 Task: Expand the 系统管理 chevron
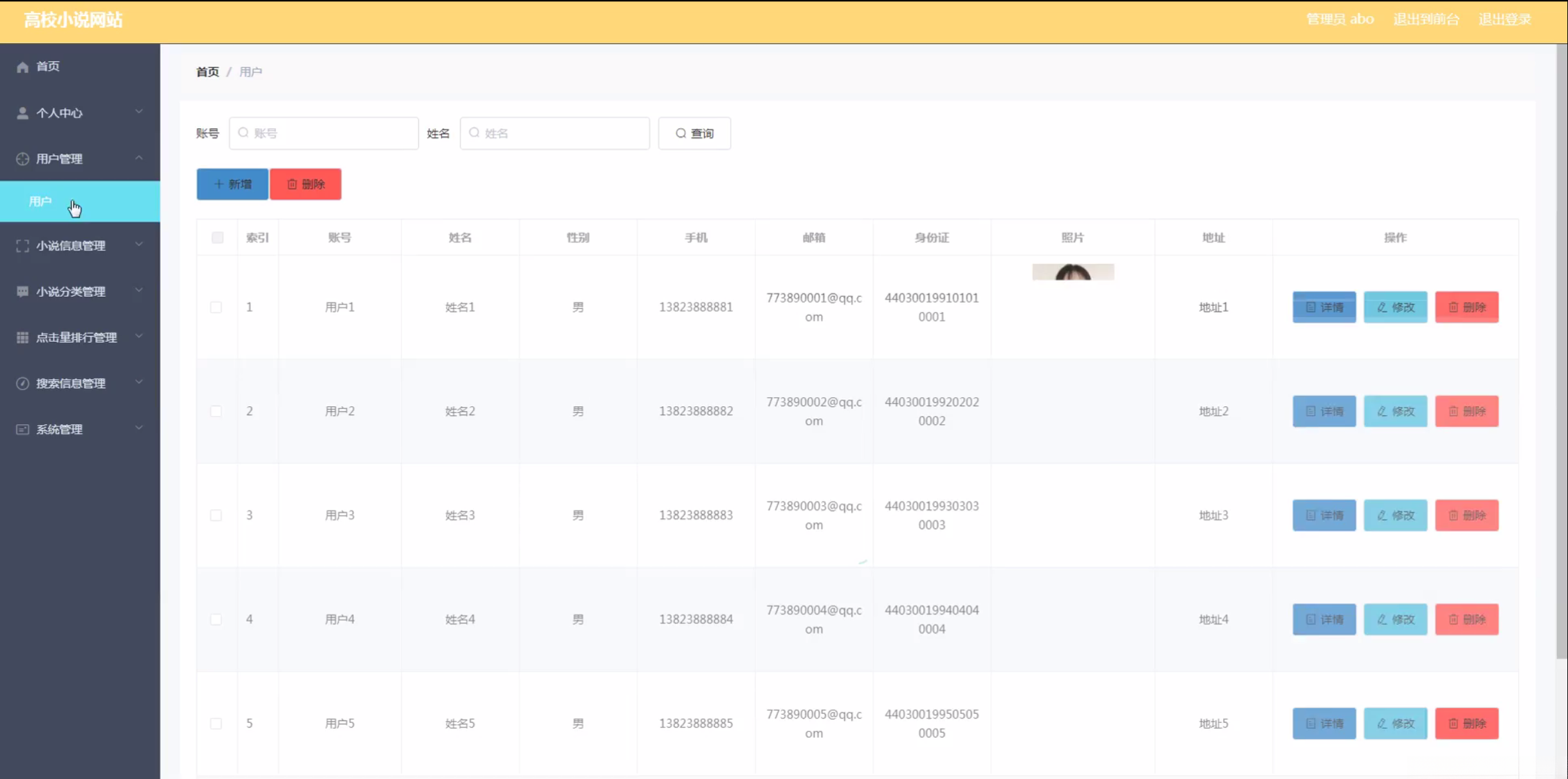click(x=139, y=429)
